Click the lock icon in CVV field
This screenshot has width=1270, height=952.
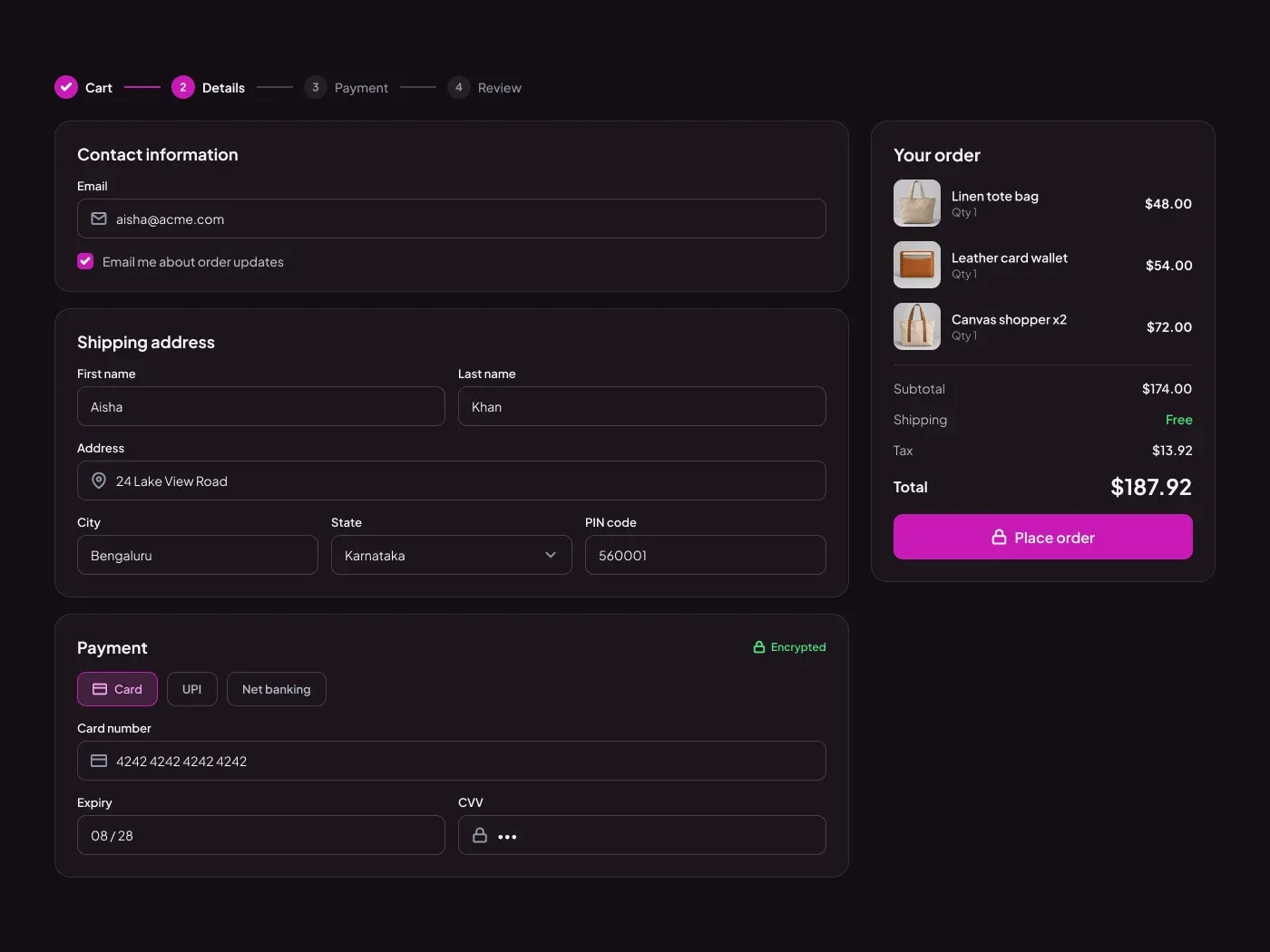point(480,835)
